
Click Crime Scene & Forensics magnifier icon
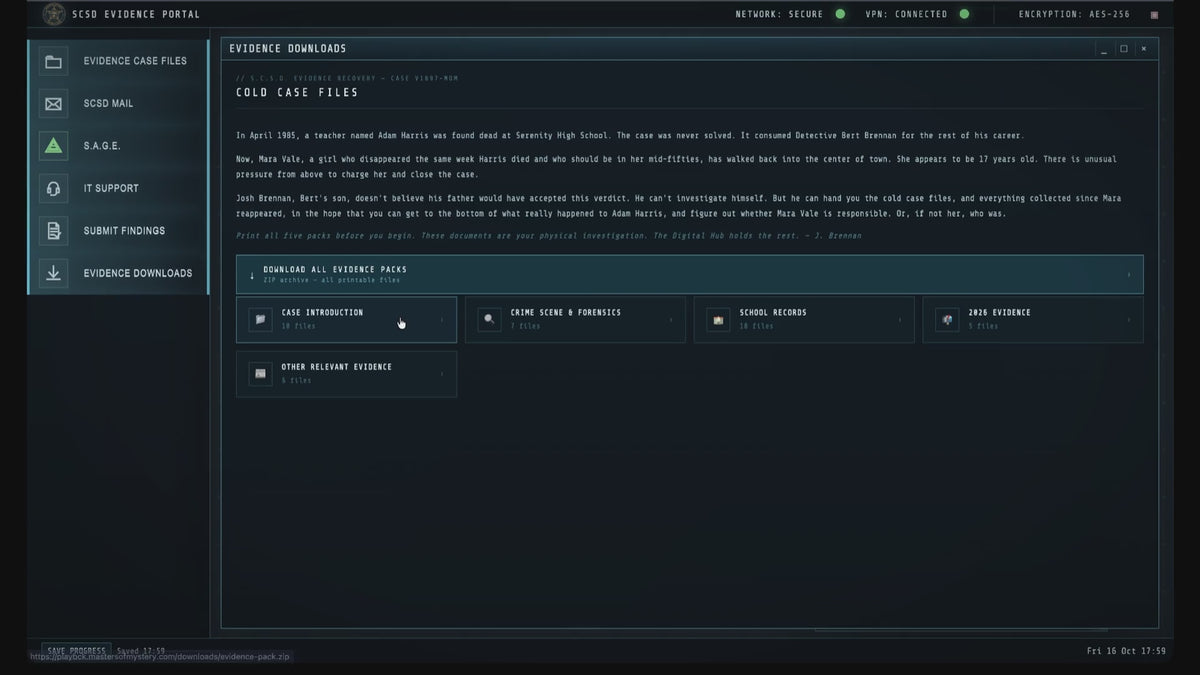coord(489,319)
